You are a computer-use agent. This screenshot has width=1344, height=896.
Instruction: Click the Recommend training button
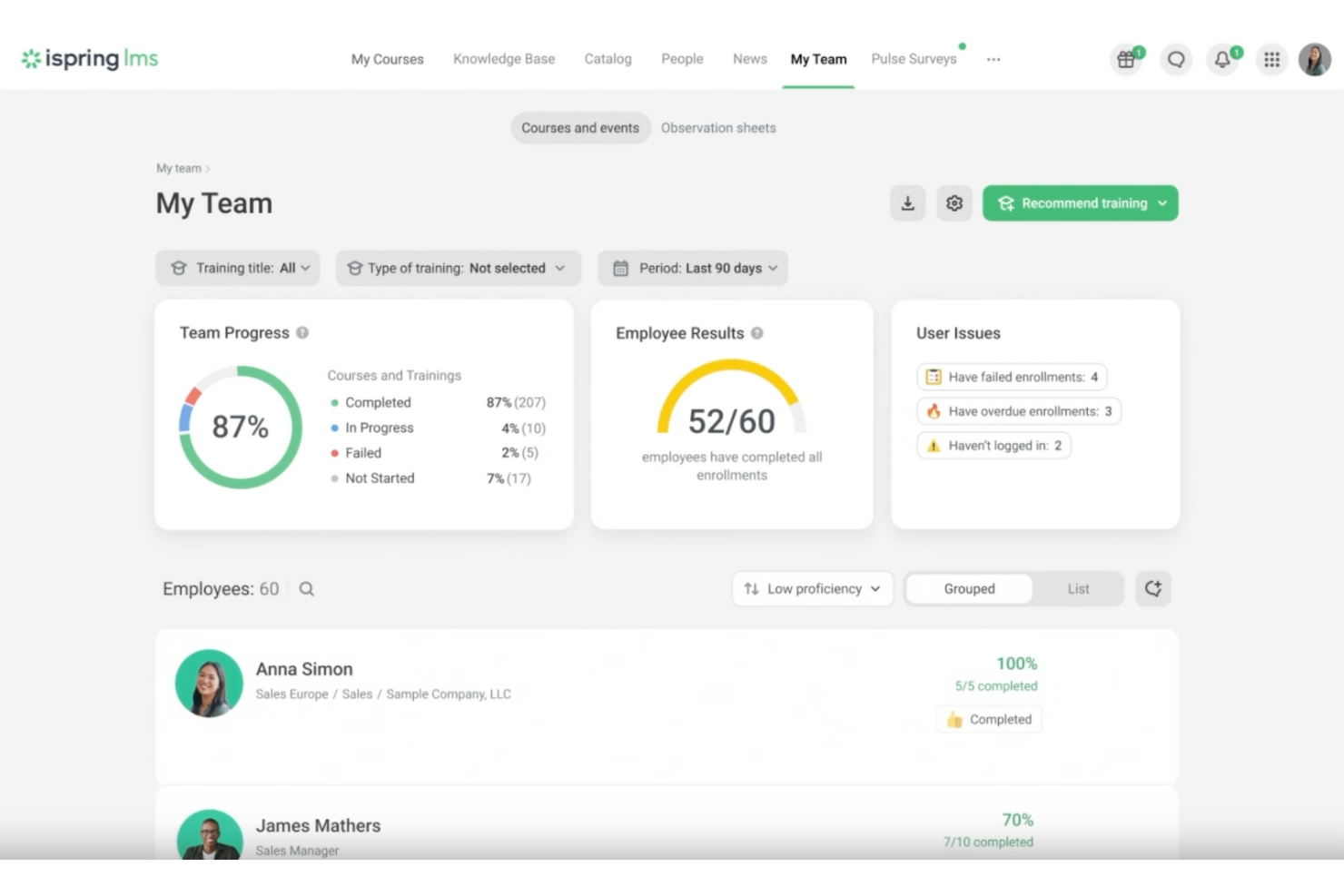pos(1080,203)
